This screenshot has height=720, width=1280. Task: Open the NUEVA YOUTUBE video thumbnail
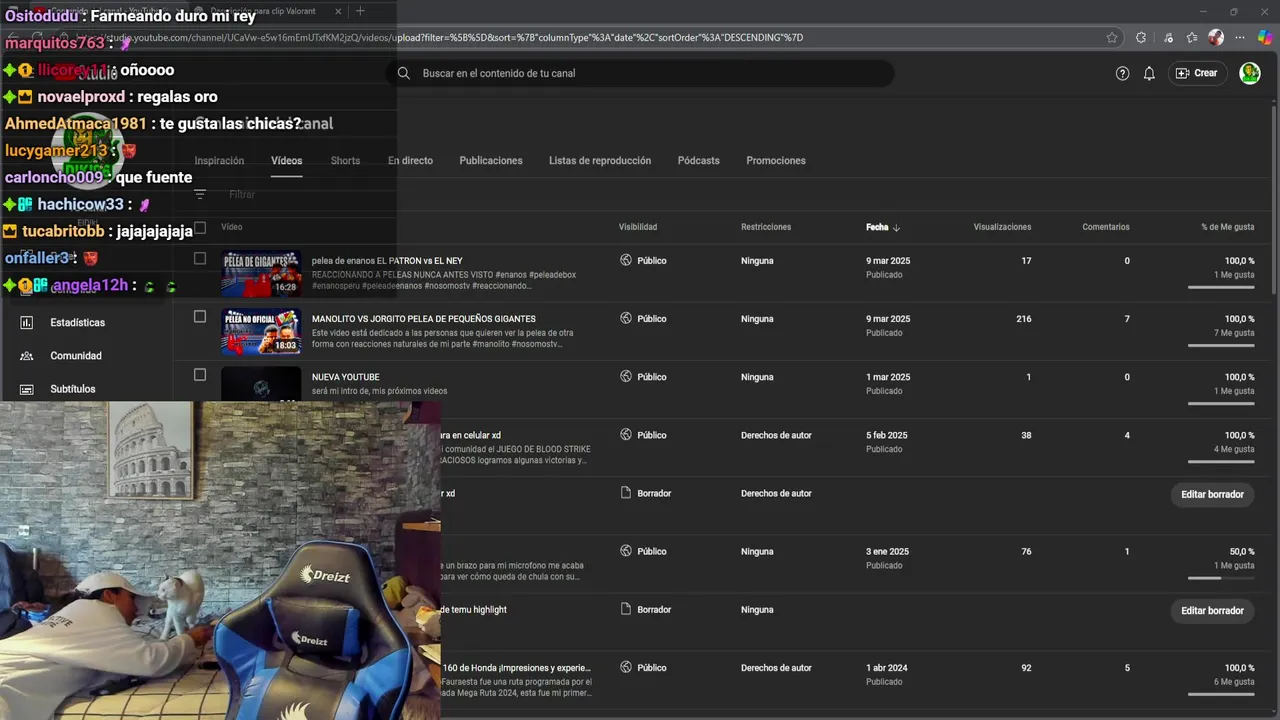click(261, 384)
